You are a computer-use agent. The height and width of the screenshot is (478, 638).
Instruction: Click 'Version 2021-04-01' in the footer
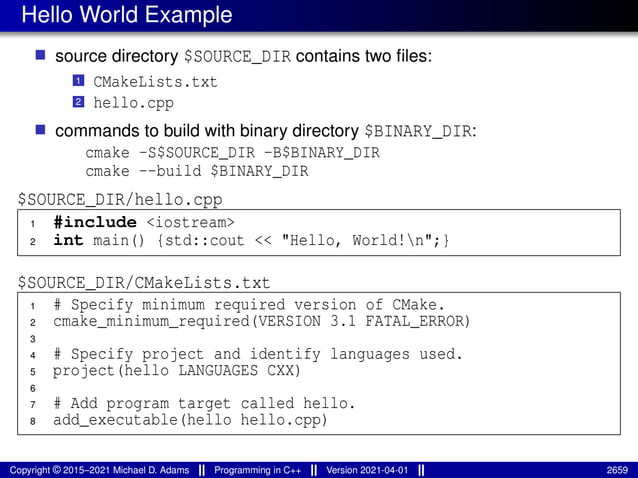tap(367, 470)
